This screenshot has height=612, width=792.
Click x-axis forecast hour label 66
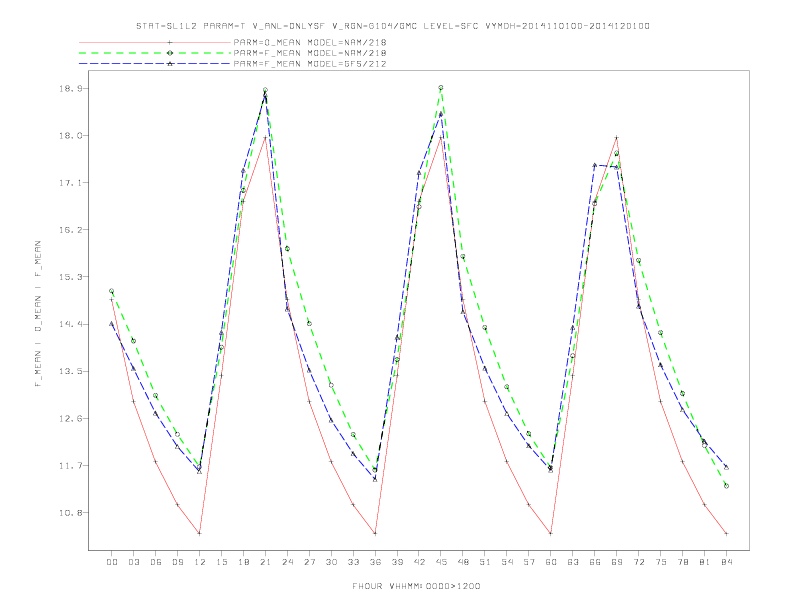coord(595,562)
